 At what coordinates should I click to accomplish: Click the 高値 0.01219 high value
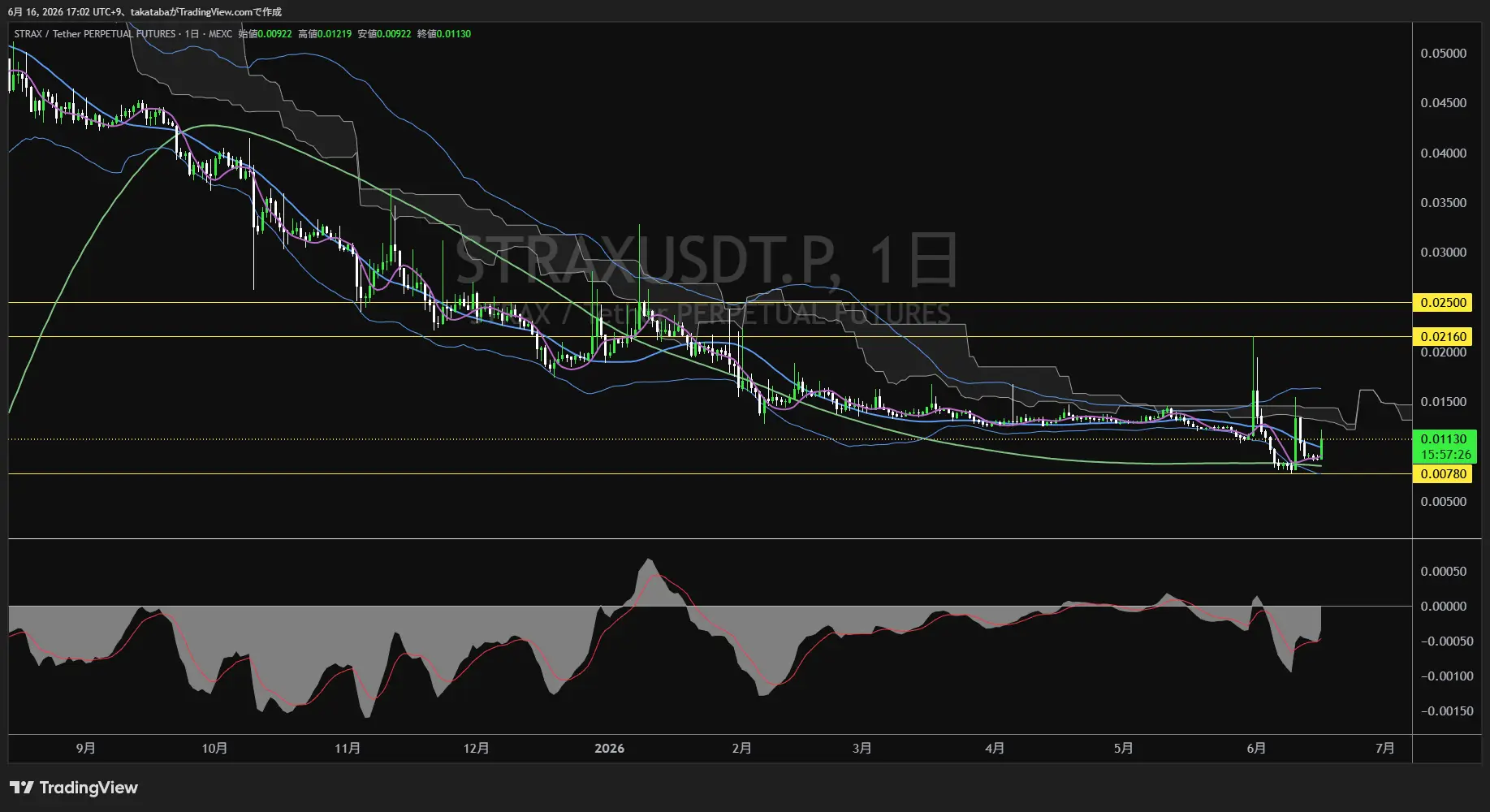(325, 34)
